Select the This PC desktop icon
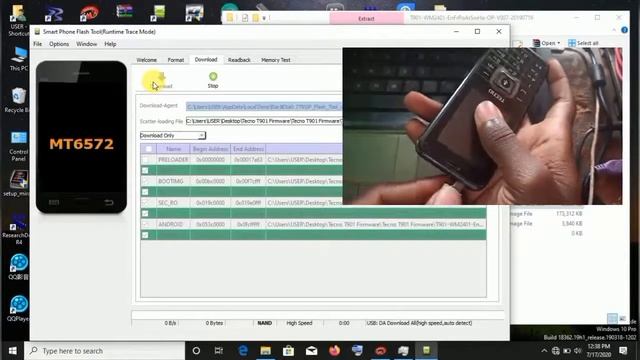Screen dimensions: 640x360 18,59
